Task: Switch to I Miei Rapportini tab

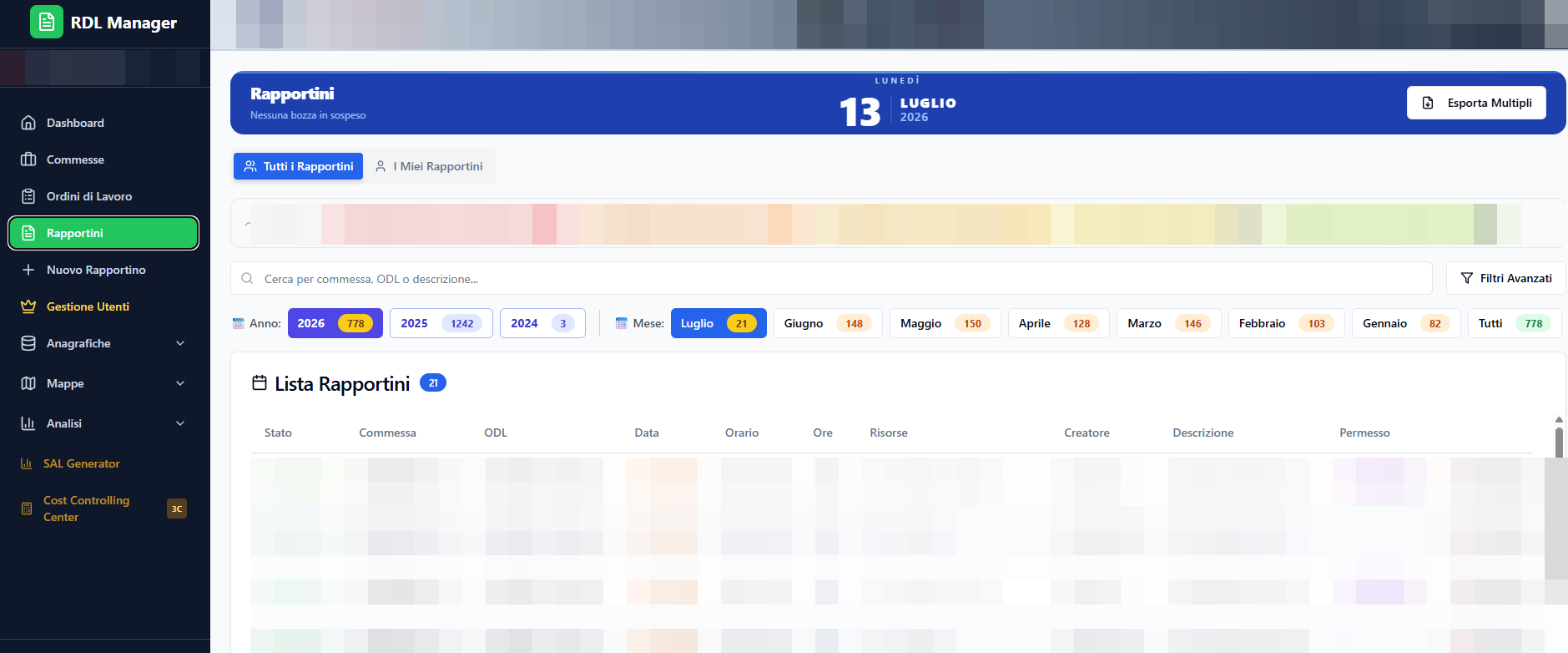Action: 429,166
